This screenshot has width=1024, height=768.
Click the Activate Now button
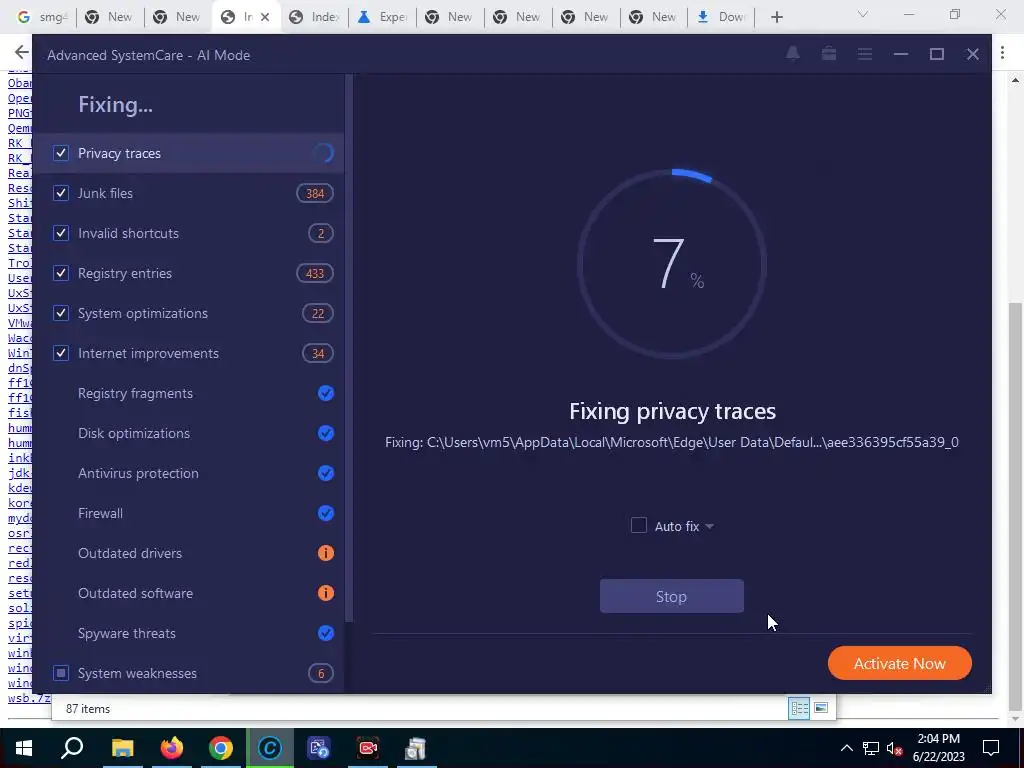point(899,664)
